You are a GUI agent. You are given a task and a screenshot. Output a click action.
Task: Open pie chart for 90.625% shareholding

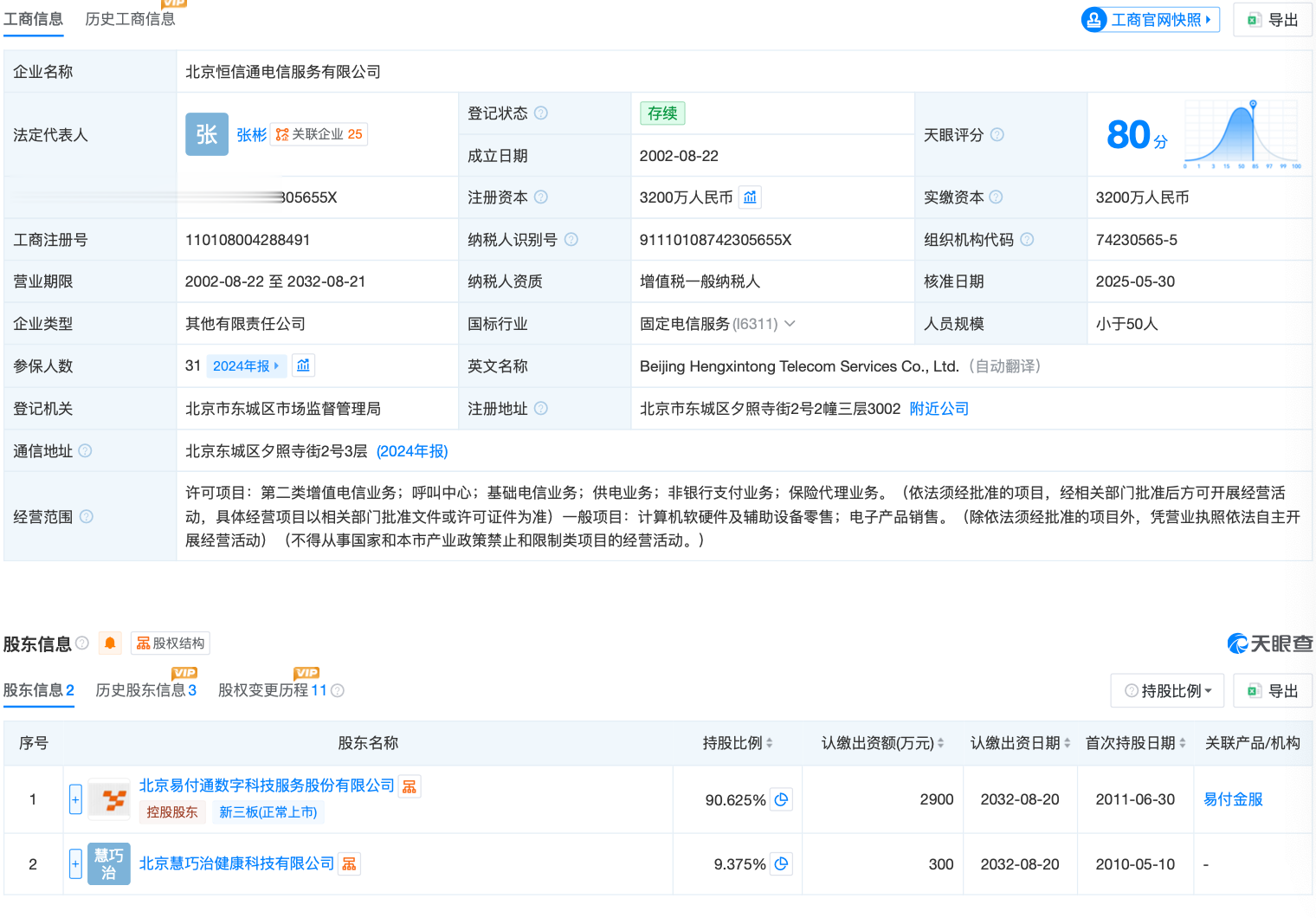(x=781, y=799)
